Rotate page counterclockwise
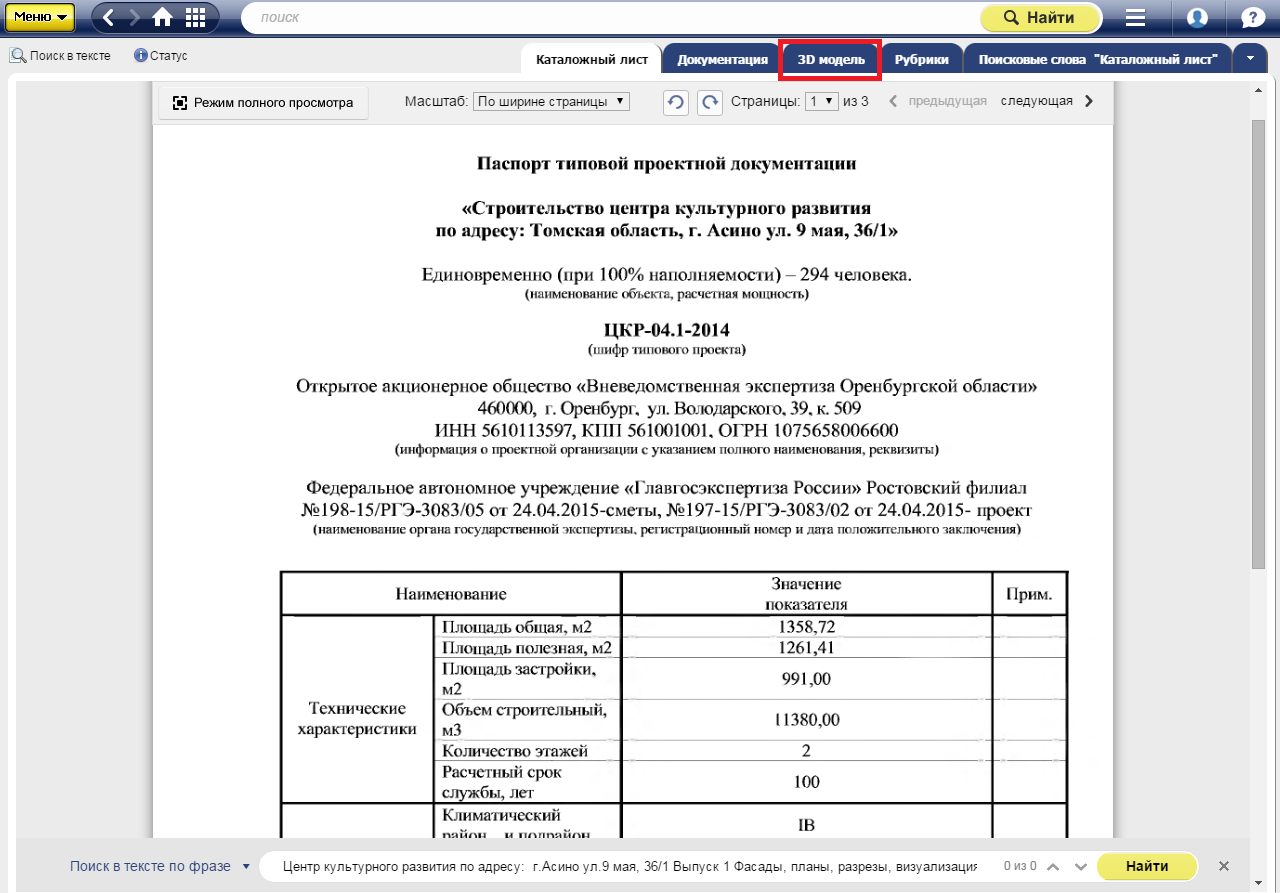This screenshot has height=893, width=1280. [676, 102]
